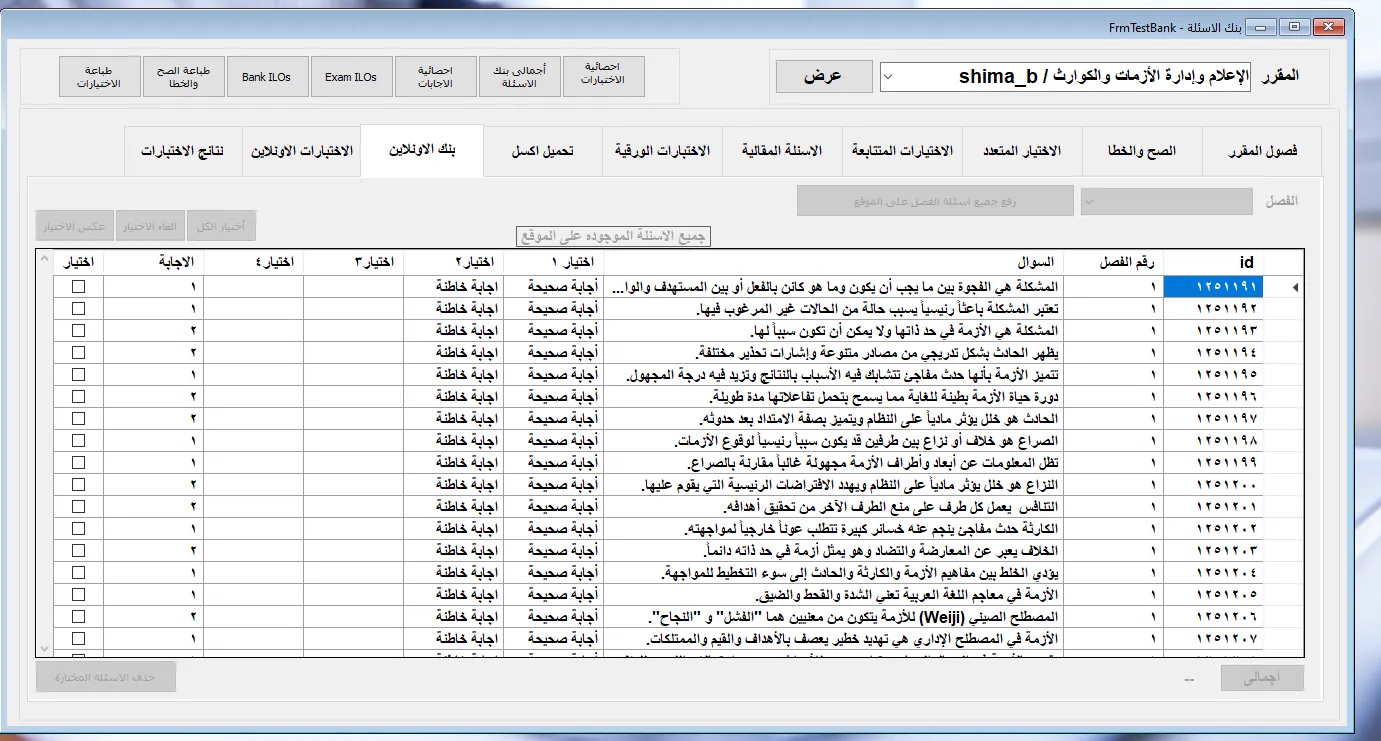Go to the الاختيار المتعدد tab

click(x=1022, y=151)
